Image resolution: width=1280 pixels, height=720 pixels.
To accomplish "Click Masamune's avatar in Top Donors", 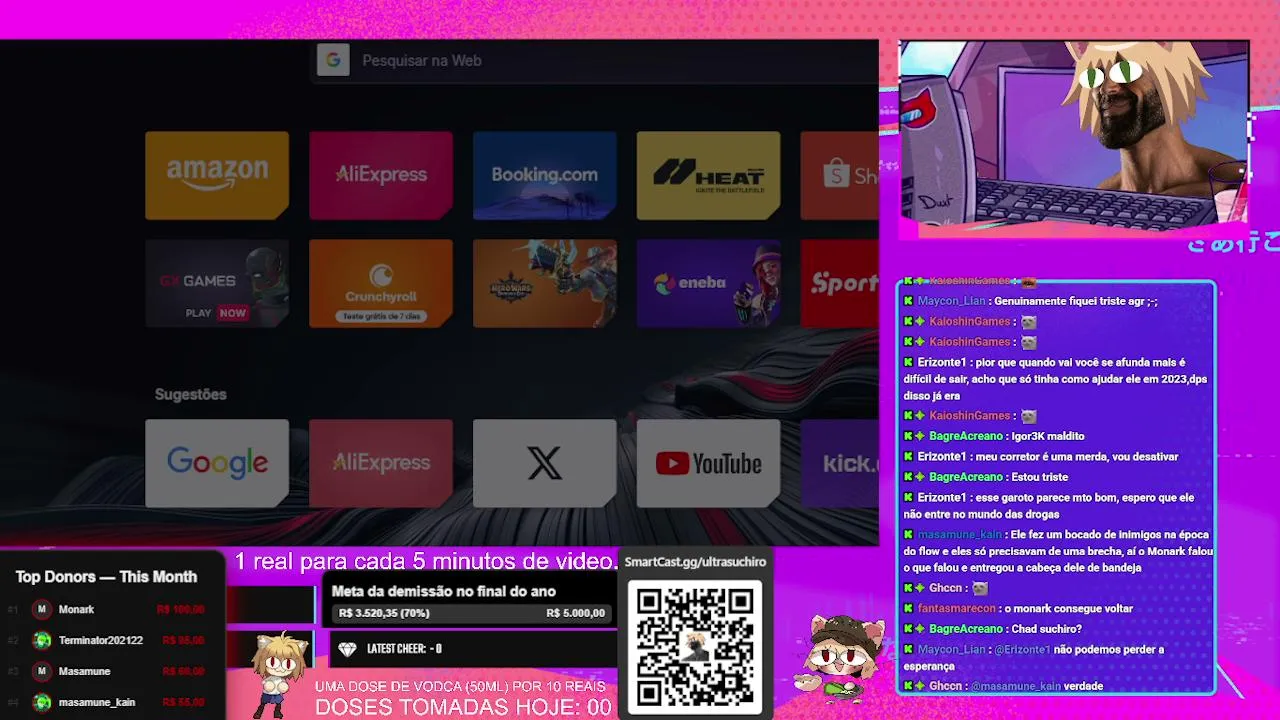I will [x=42, y=671].
